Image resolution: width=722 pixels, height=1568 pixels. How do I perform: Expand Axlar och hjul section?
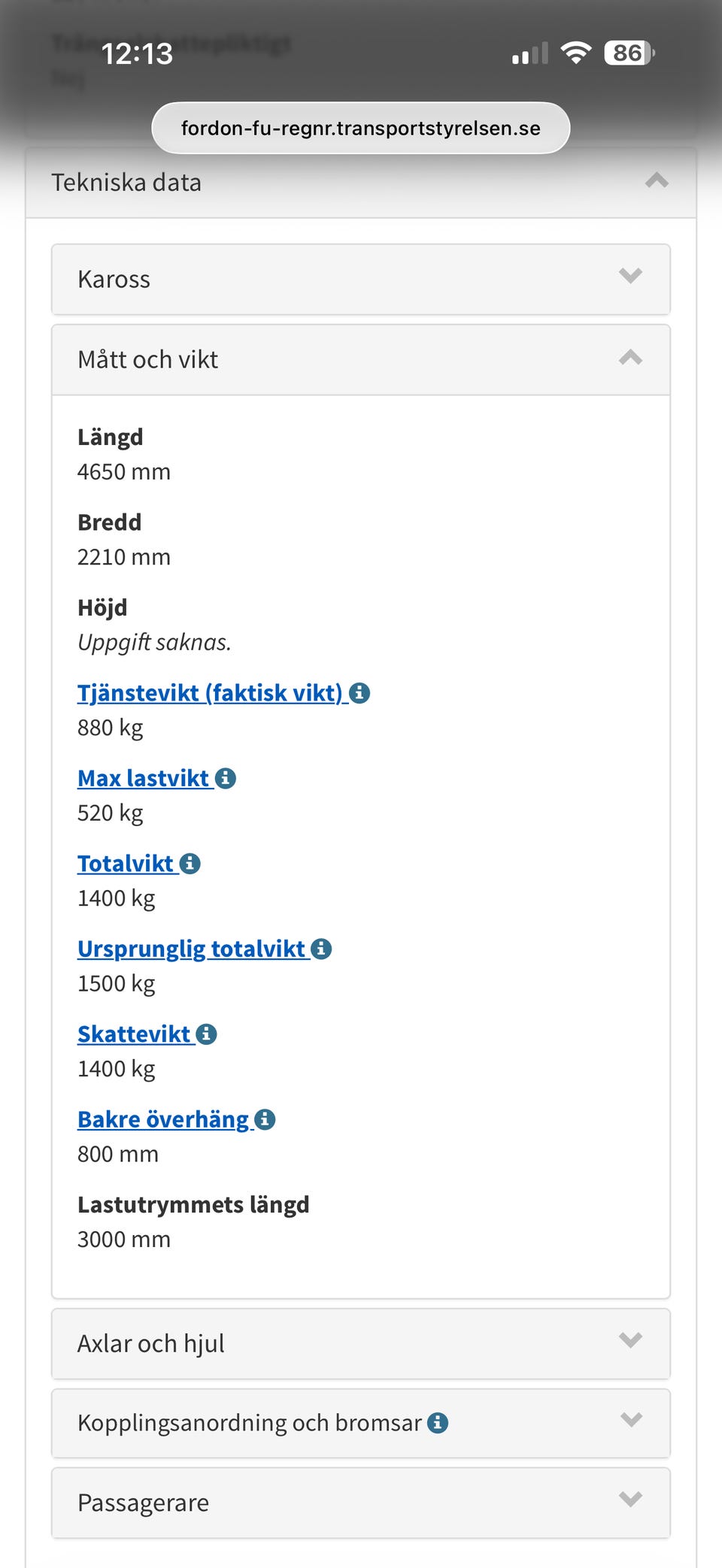point(630,1340)
